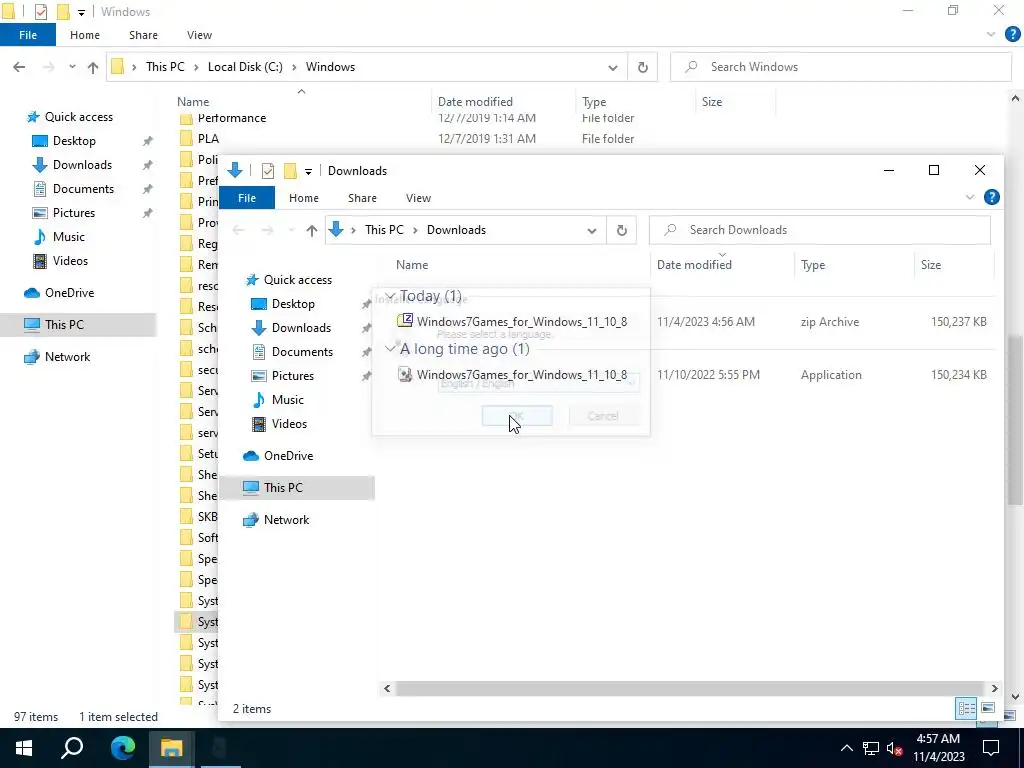Open address history dropdown in Downloads window
This screenshot has width=1024, height=768.
tap(592, 231)
